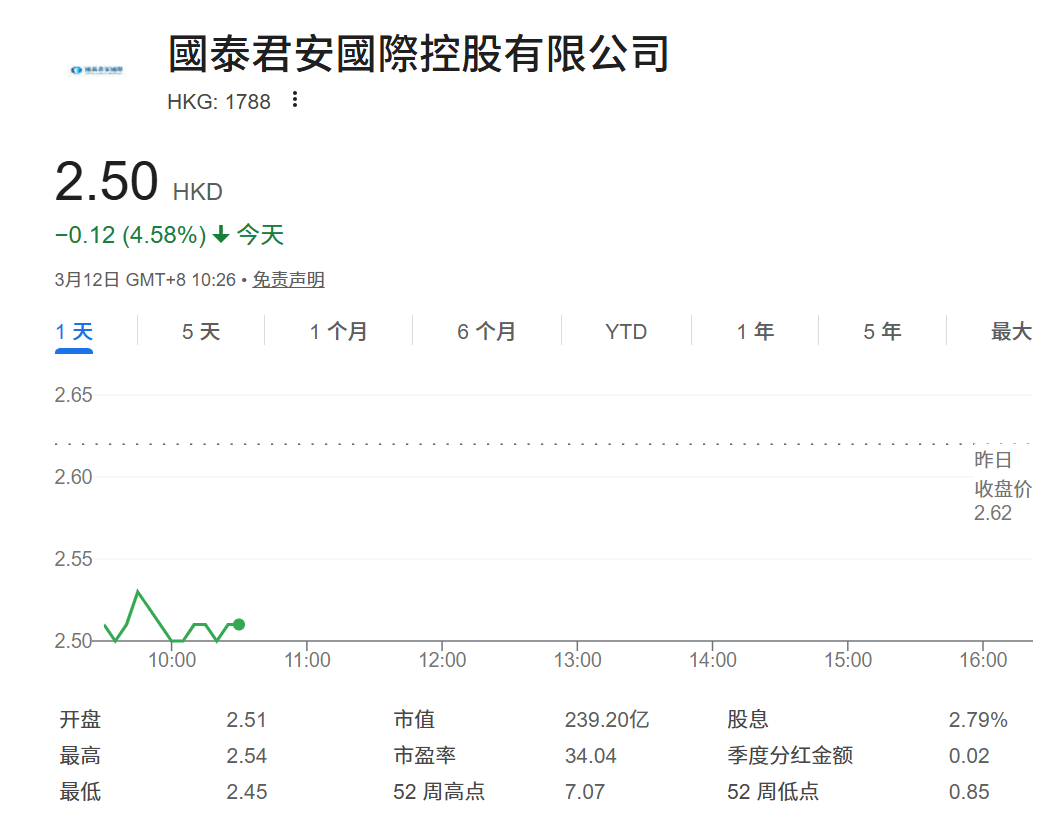Screen dimensions: 1050x839
Task: Click the green current price dot on chart
Action: point(239,624)
